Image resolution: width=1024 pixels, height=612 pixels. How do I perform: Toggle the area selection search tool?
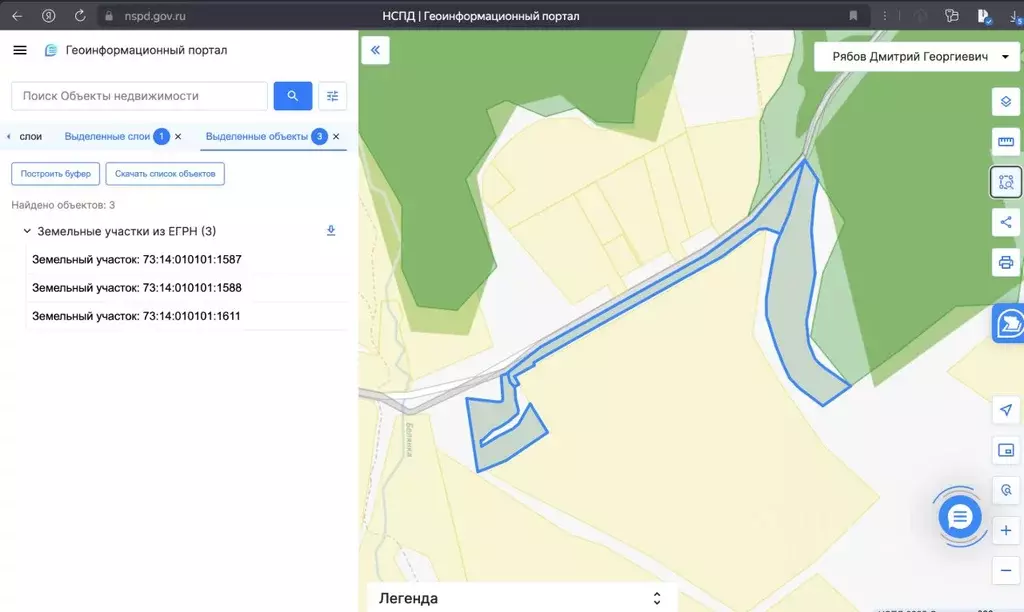click(1005, 182)
